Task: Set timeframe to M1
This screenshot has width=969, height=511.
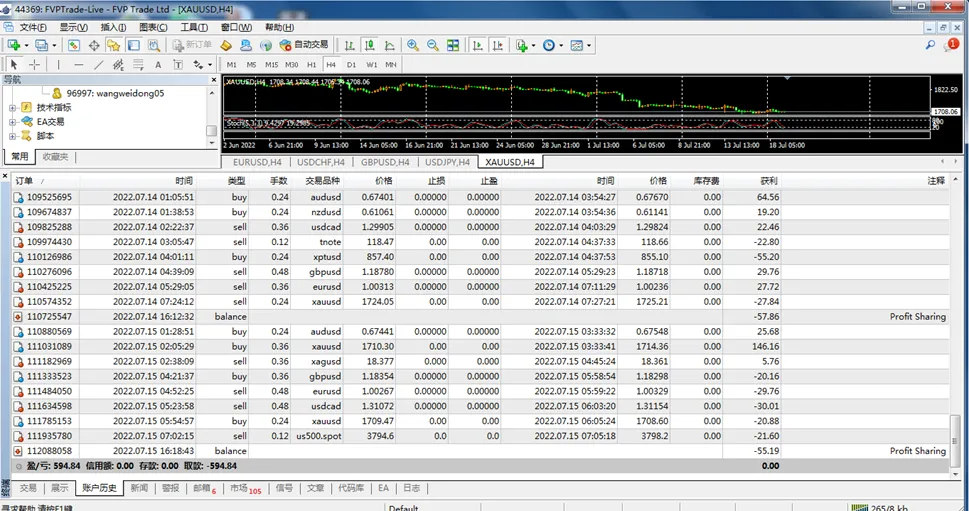Action: [x=232, y=64]
